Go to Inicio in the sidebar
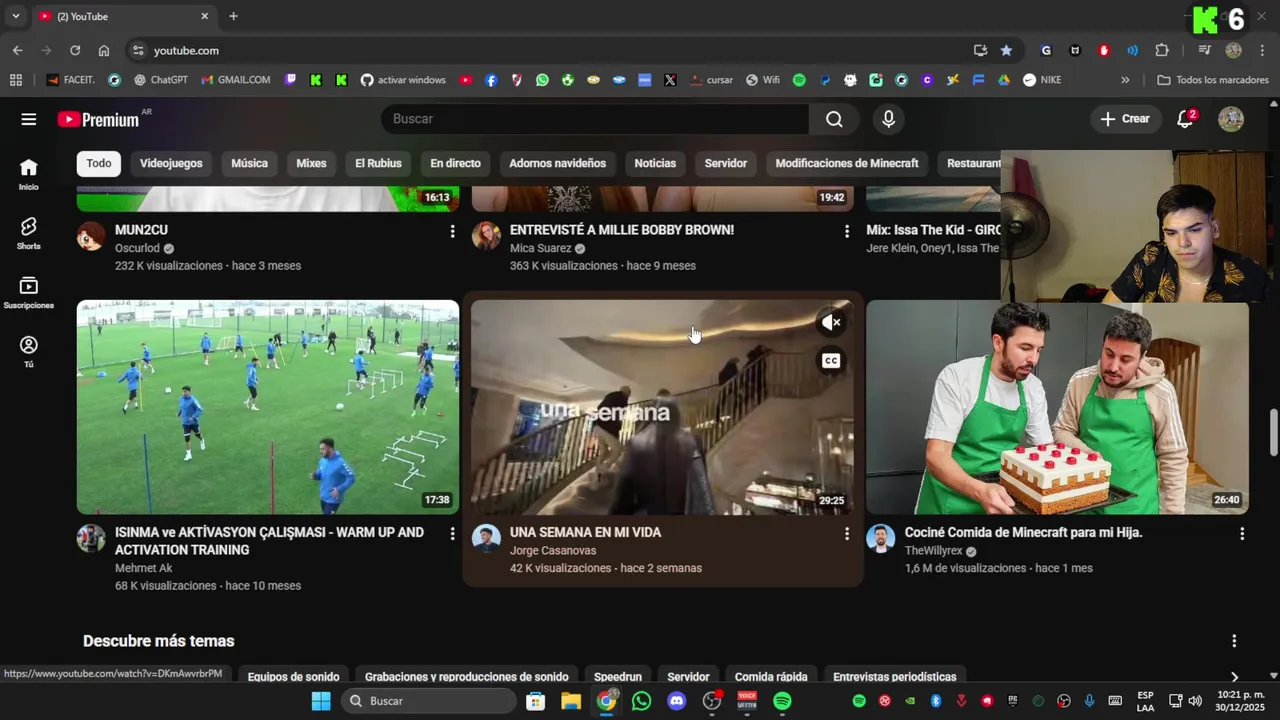The width and height of the screenshot is (1280, 720). tap(28, 174)
